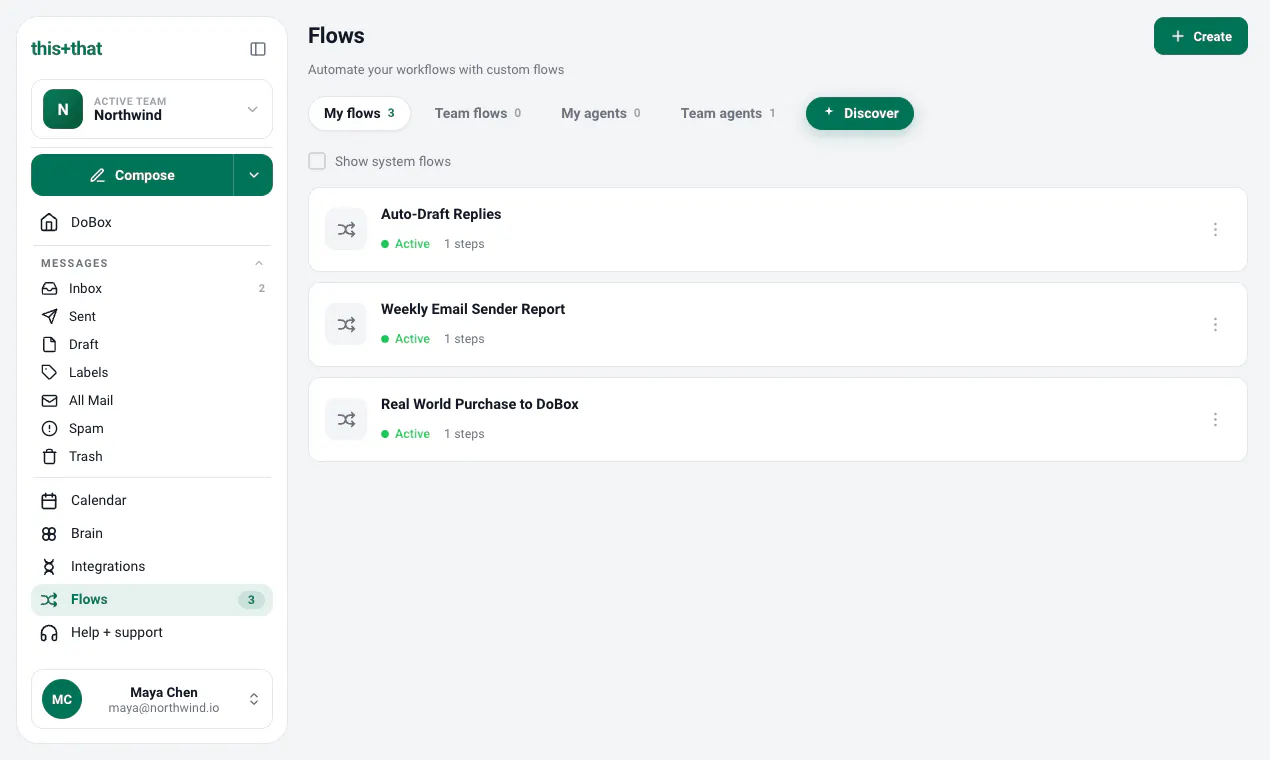Collapse the sidebar using the panel icon

258,49
